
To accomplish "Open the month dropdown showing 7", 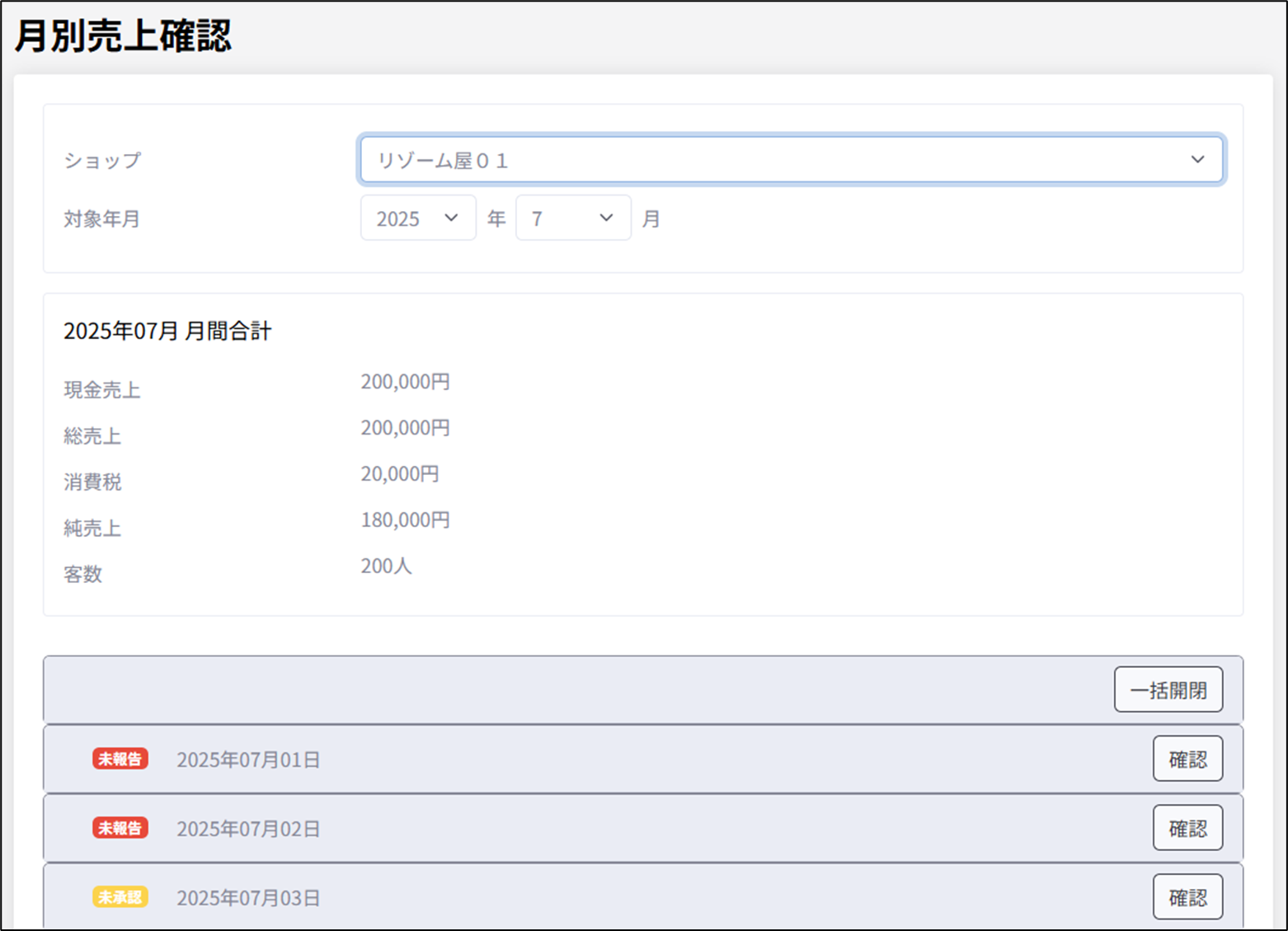I will pos(572,219).
